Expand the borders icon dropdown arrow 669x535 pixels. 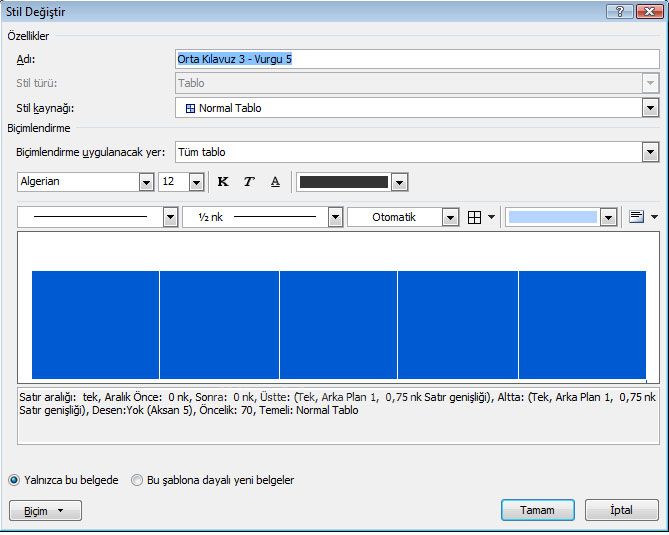point(491,217)
